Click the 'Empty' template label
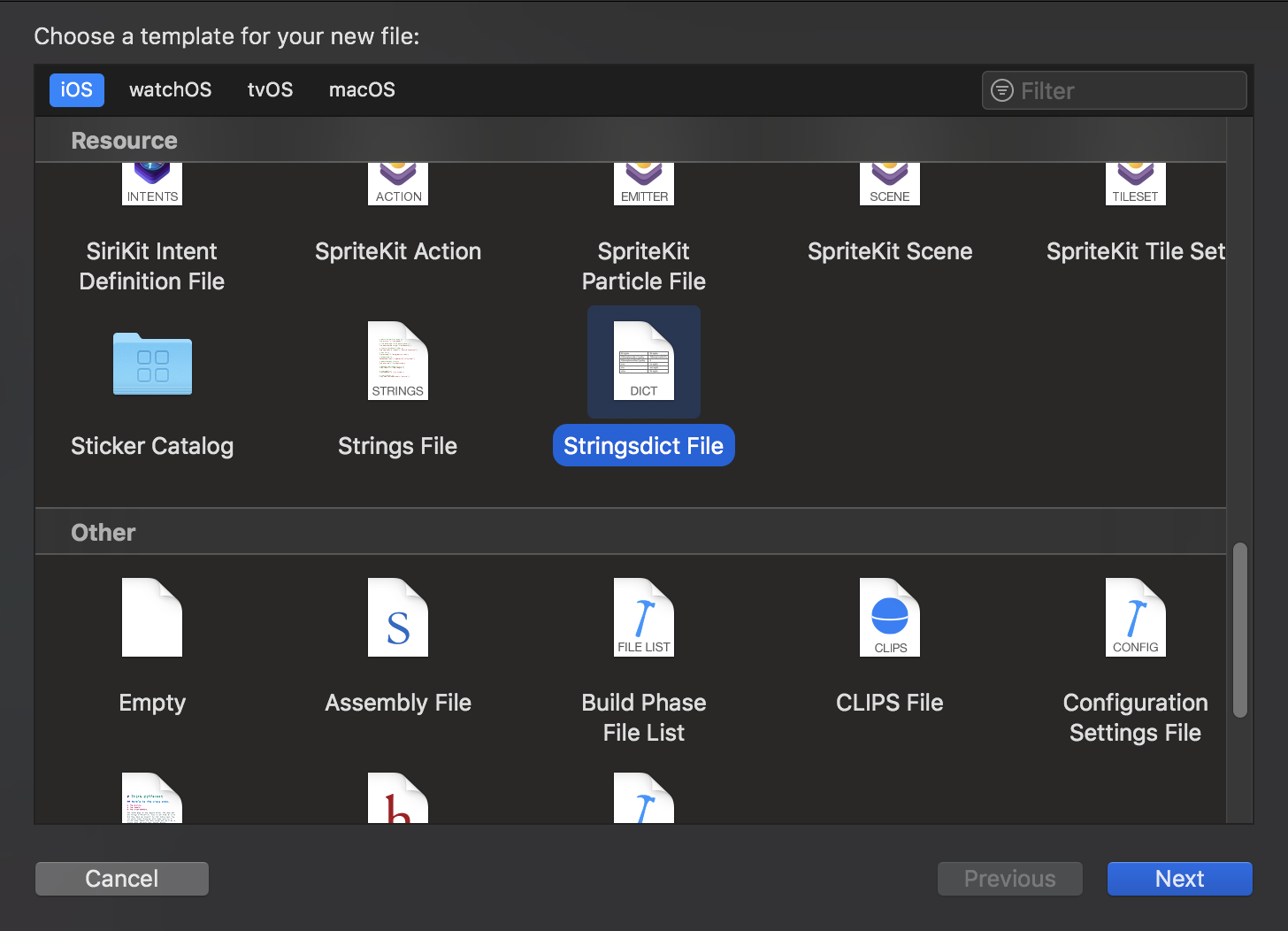Viewport: 1288px width, 931px height. tap(152, 703)
